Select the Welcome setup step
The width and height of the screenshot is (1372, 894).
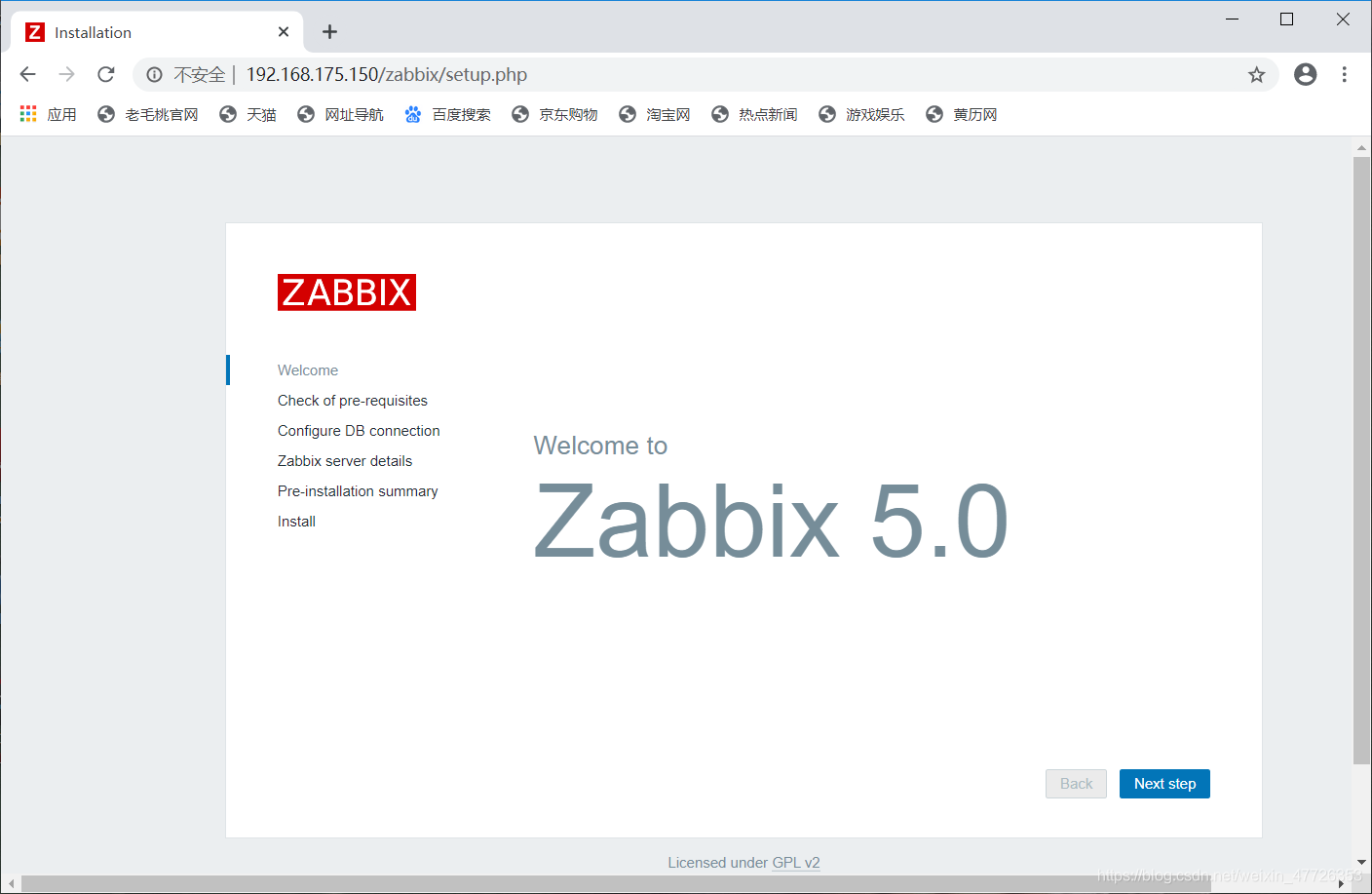(x=308, y=370)
